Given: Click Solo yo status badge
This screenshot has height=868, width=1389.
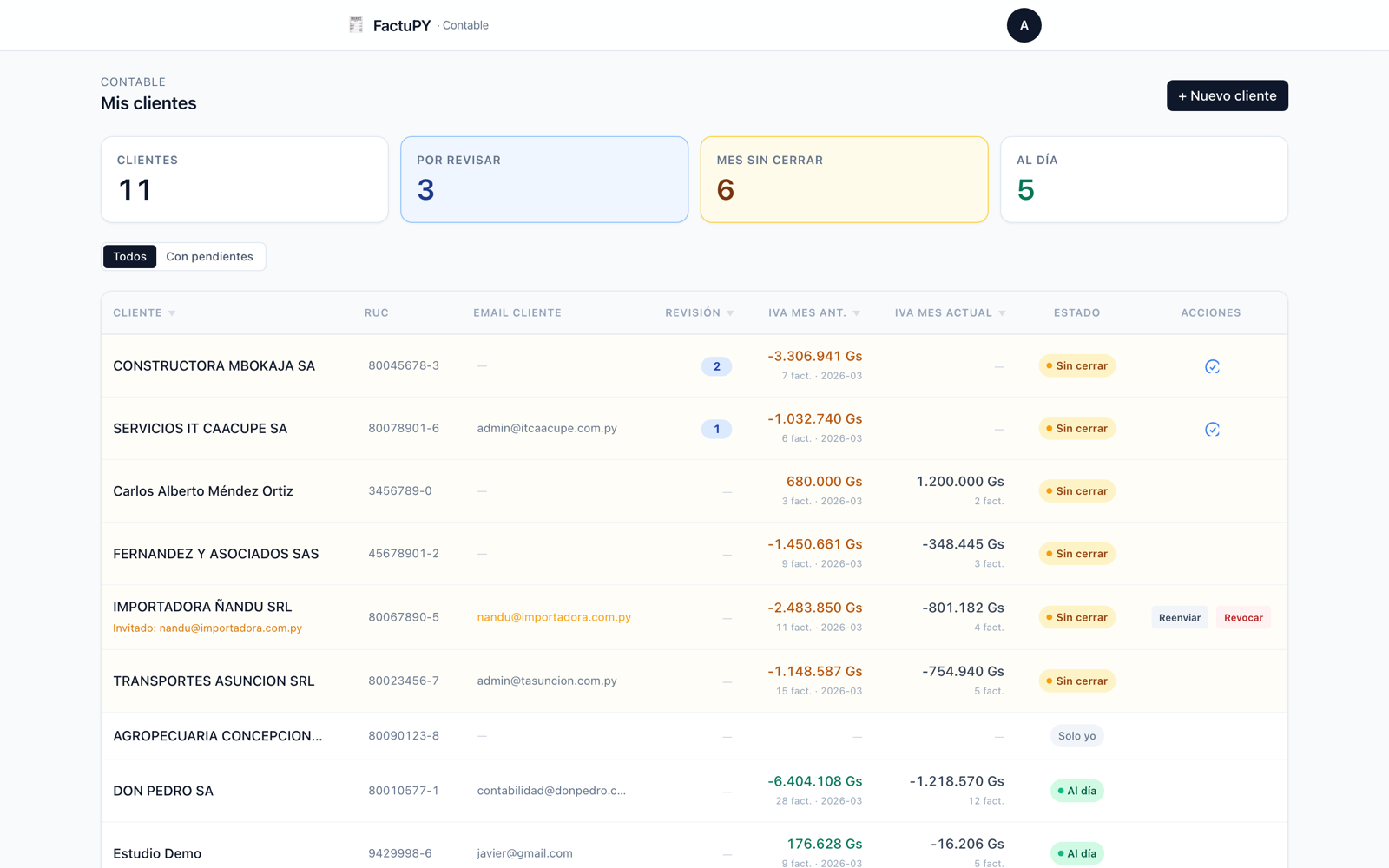Looking at the screenshot, I should [x=1076, y=736].
